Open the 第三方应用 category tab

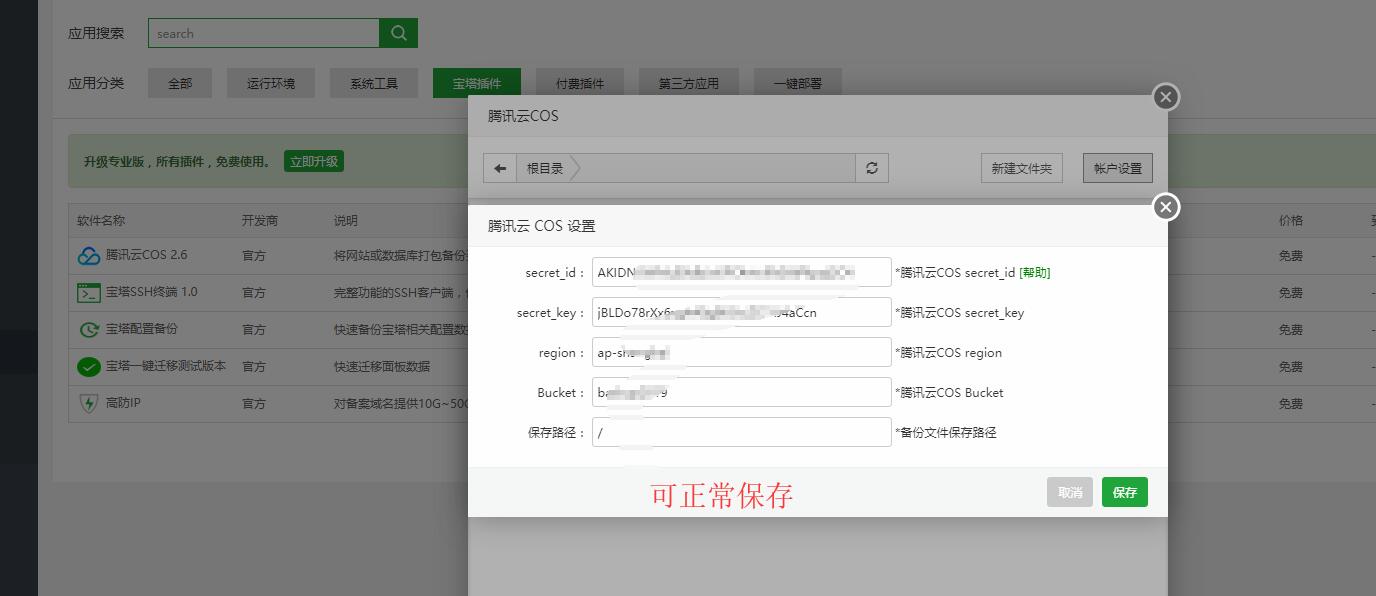tap(688, 83)
